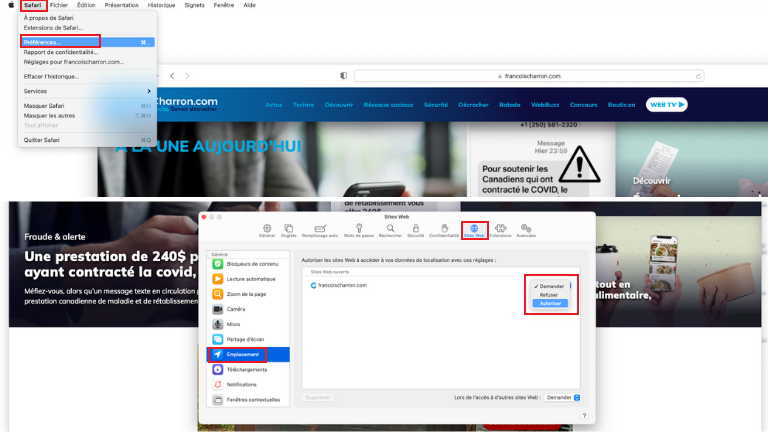Select Emplacement in sidebar
The image size is (768, 432).
[248, 354]
